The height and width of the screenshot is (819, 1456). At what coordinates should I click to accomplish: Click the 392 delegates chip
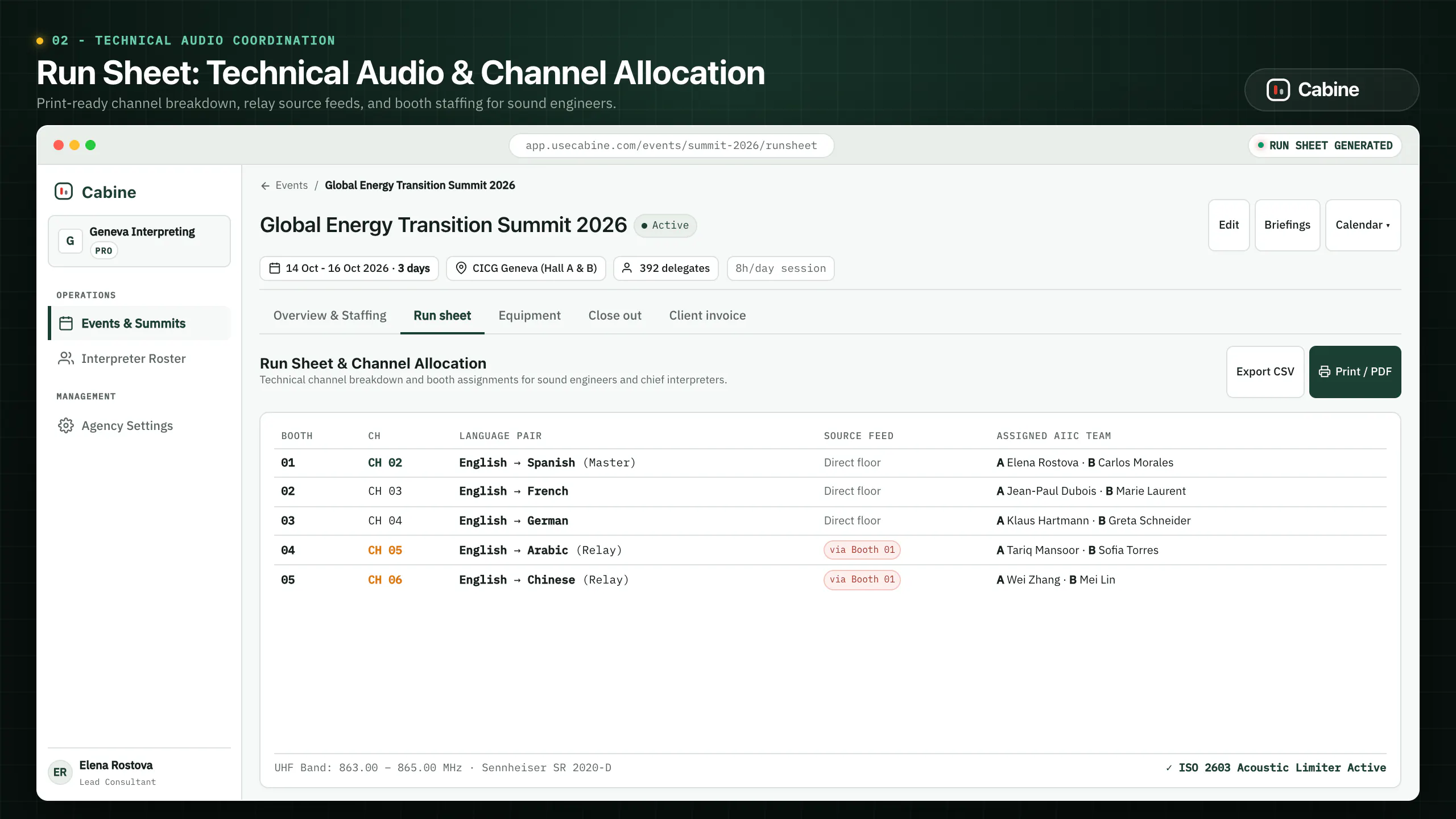(665, 268)
